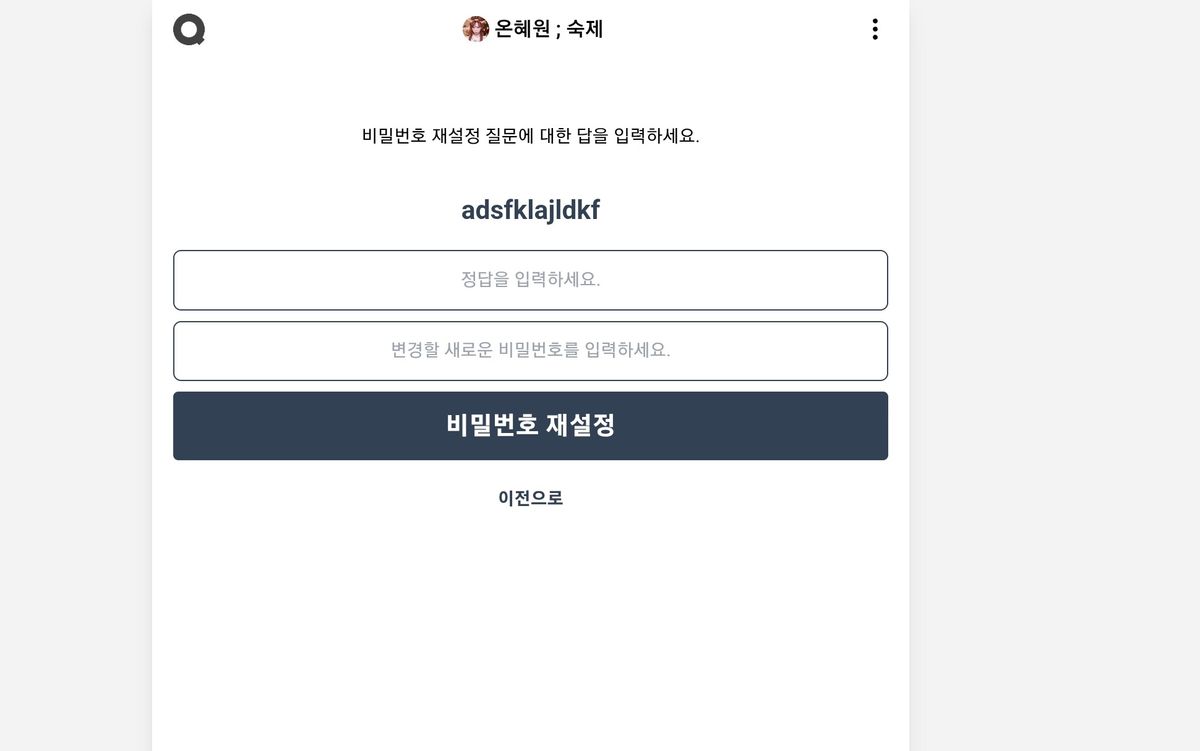Image resolution: width=1200 pixels, height=751 pixels.
Task: Submit the password reset form
Action: point(530,426)
